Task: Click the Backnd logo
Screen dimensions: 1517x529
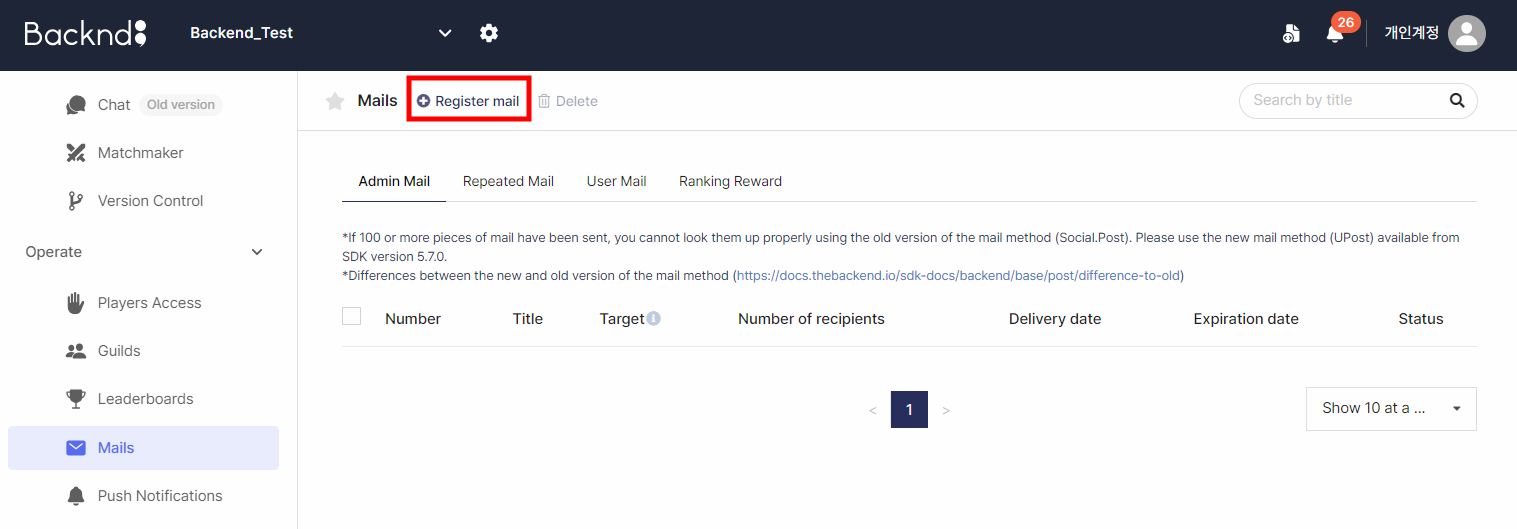Action: [x=85, y=33]
